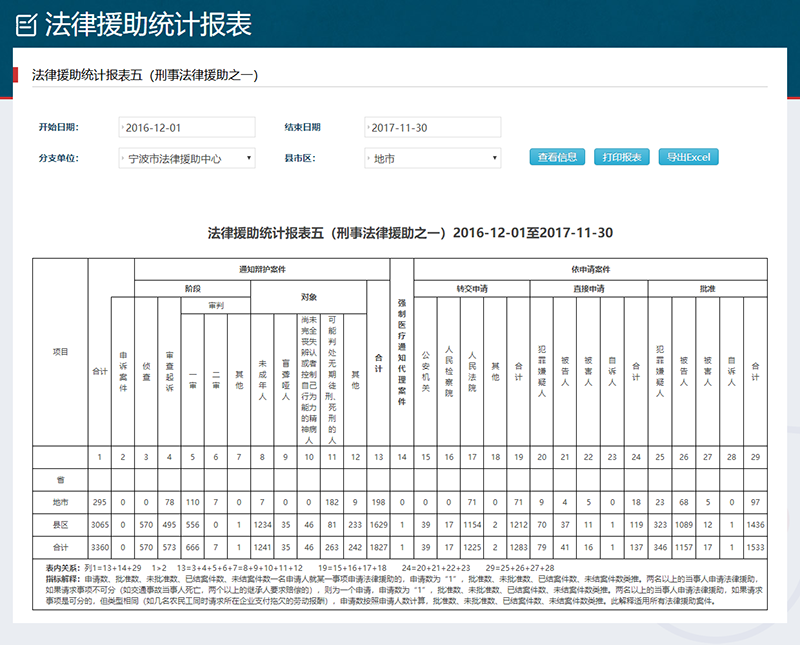Click column number 29 cell
This screenshot has width=800, height=645.
click(x=755, y=458)
